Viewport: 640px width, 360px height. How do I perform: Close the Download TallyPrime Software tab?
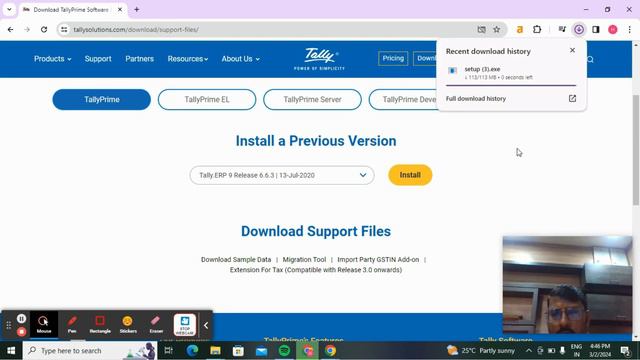click(120, 9)
